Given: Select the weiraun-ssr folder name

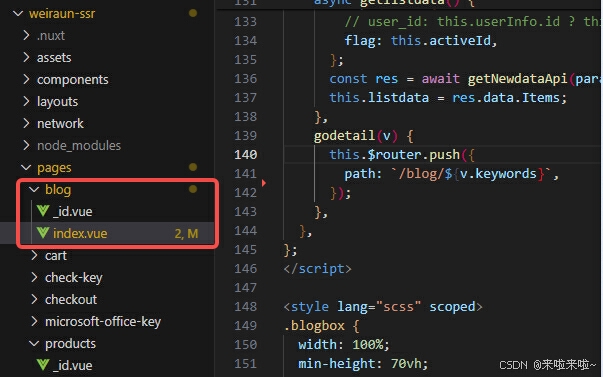Looking at the screenshot, I should [x=62, y=14].
